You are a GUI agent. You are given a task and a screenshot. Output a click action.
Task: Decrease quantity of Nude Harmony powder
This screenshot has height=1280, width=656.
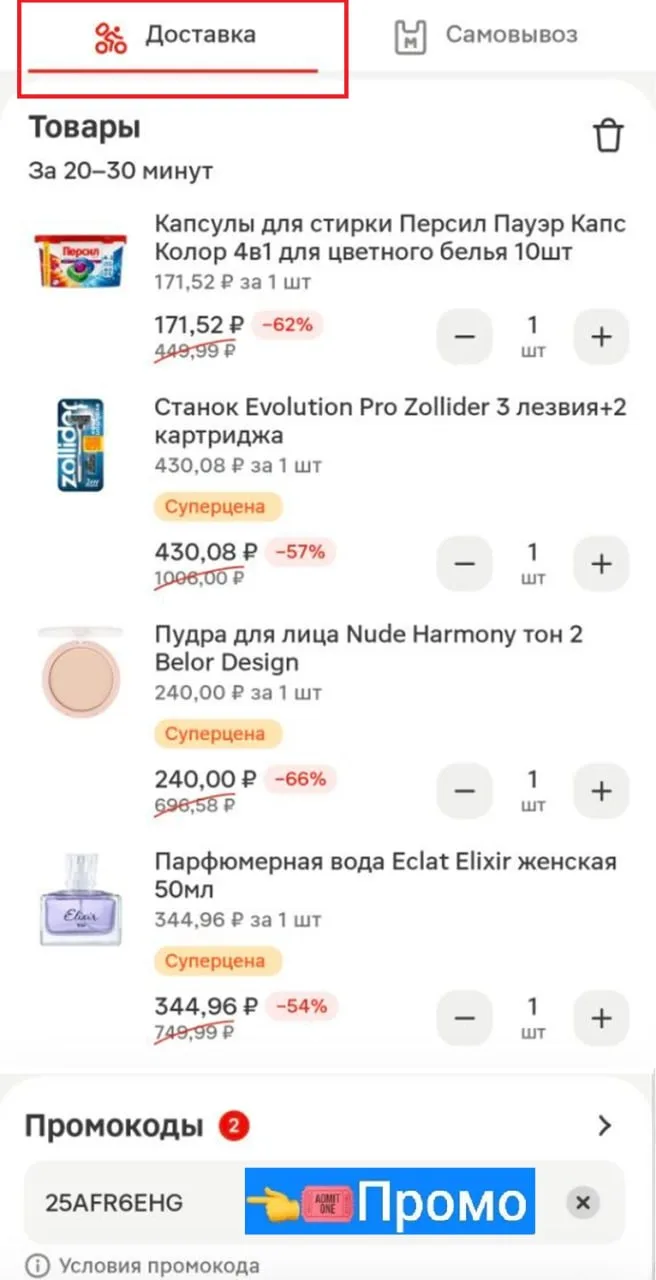464,791
